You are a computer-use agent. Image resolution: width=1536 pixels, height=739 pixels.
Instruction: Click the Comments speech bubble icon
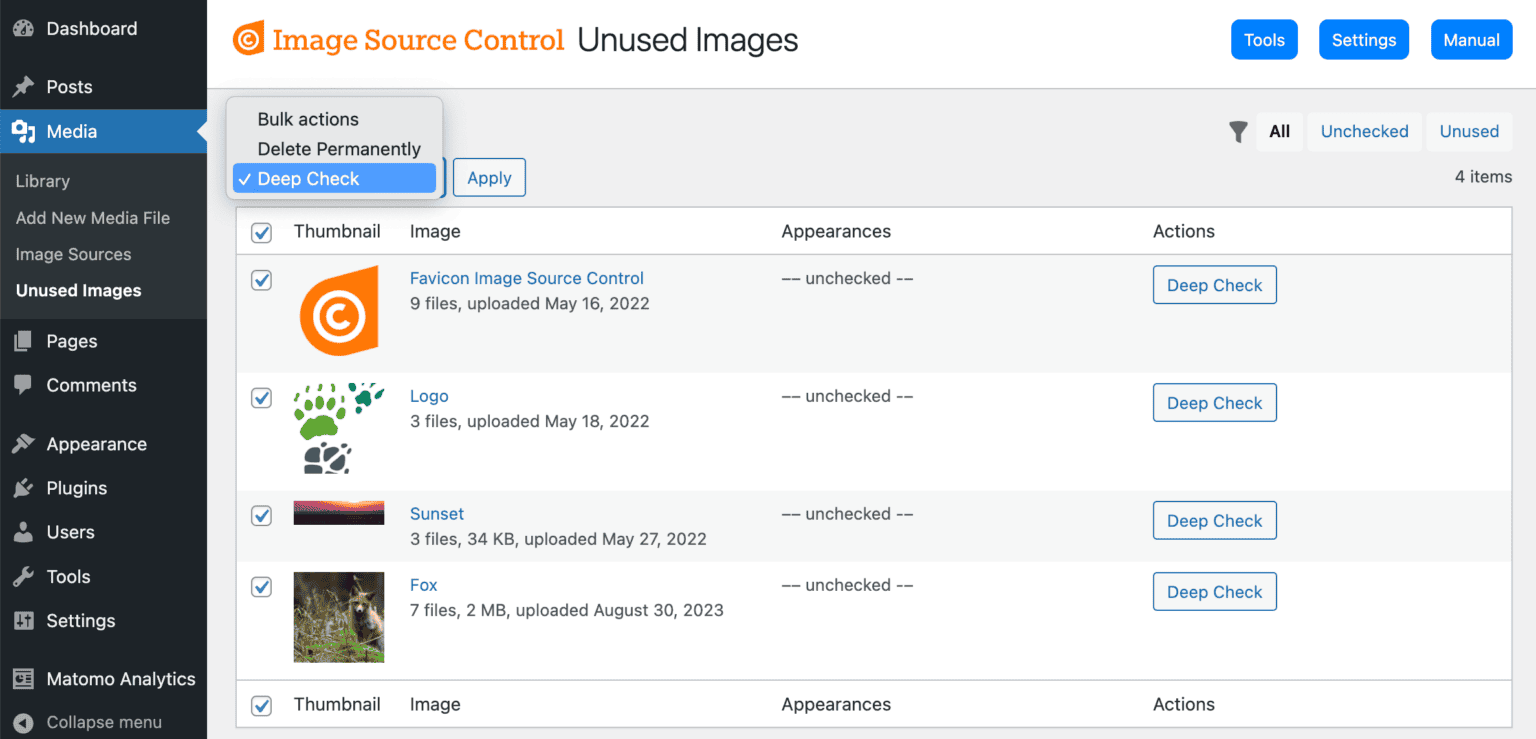23,385
